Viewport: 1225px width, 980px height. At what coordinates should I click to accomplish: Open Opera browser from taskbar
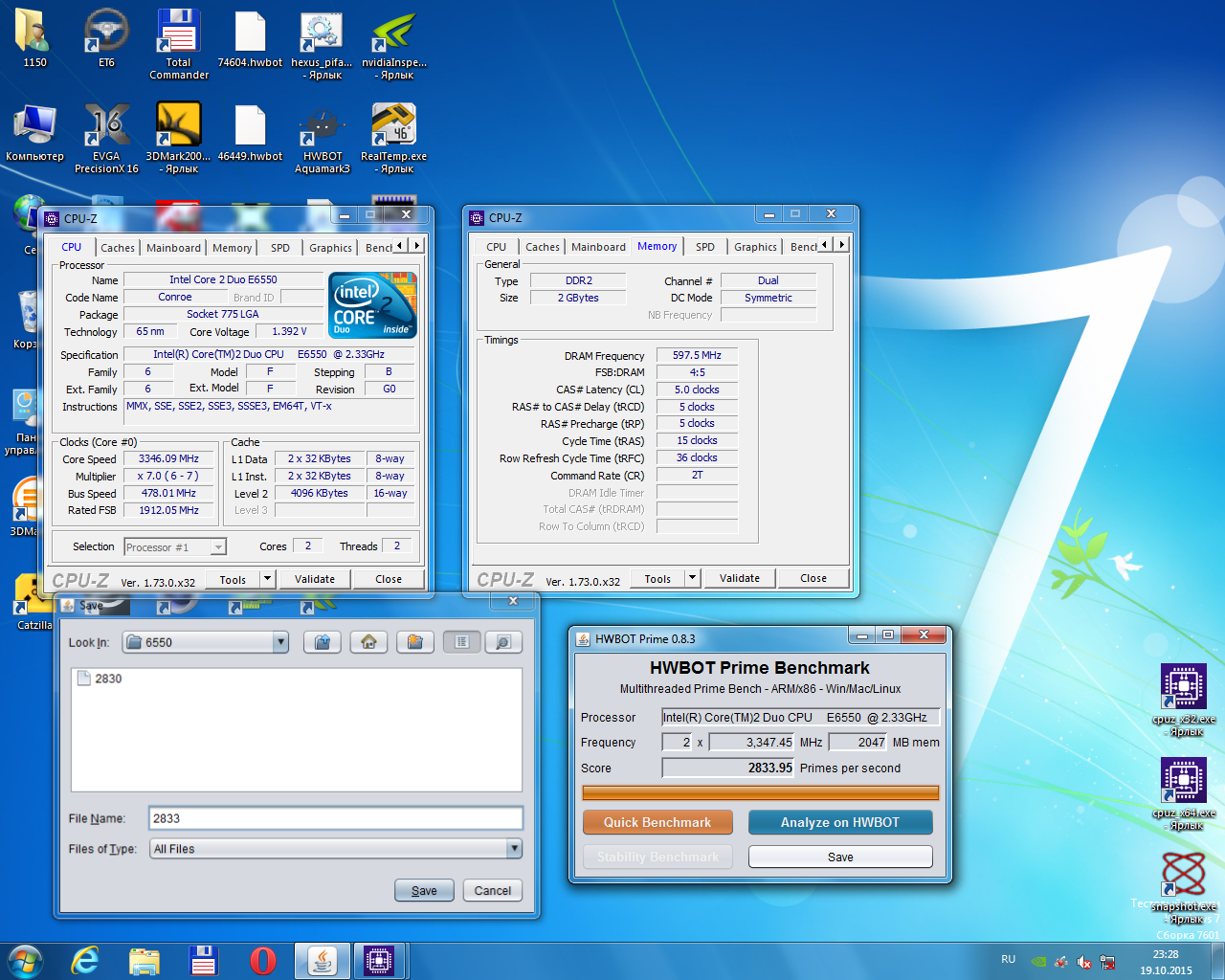coord(263,960)
